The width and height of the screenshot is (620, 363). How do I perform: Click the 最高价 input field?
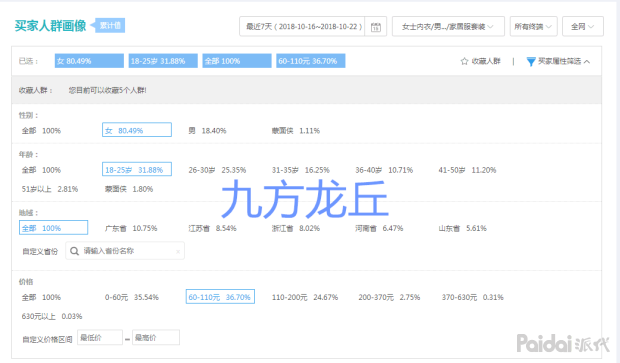pos(156,337)
